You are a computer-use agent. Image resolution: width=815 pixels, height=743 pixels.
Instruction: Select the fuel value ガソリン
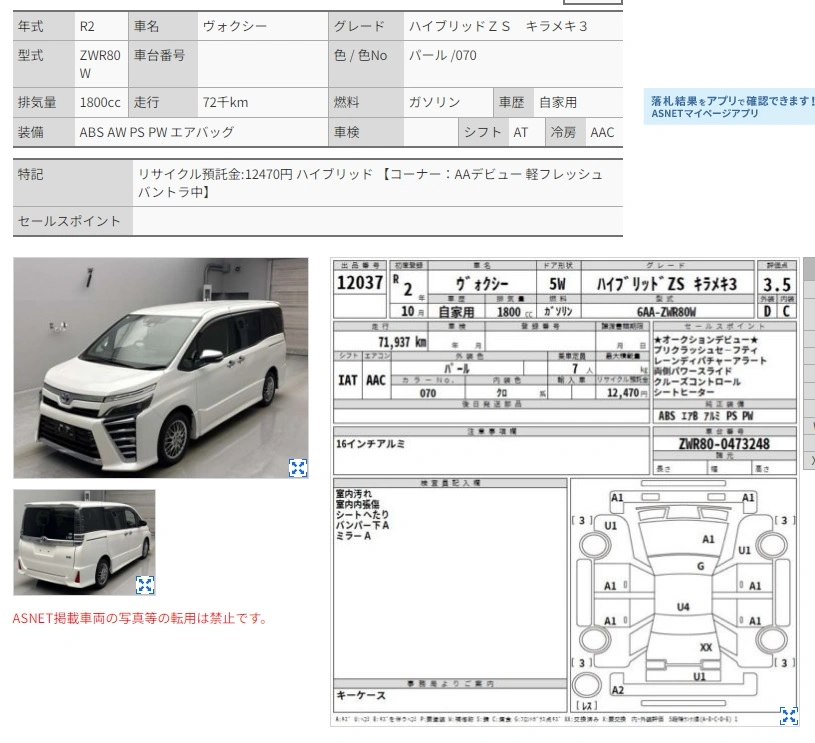[435, 102]
